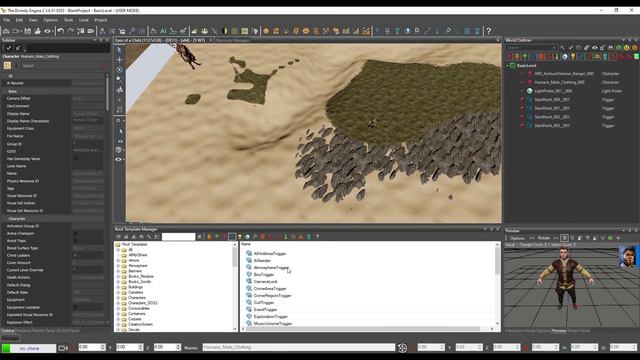640x360 pixels.
Task: Click the checkmark icon atop the Sidebar panel
Action: (x=9, y=48)
